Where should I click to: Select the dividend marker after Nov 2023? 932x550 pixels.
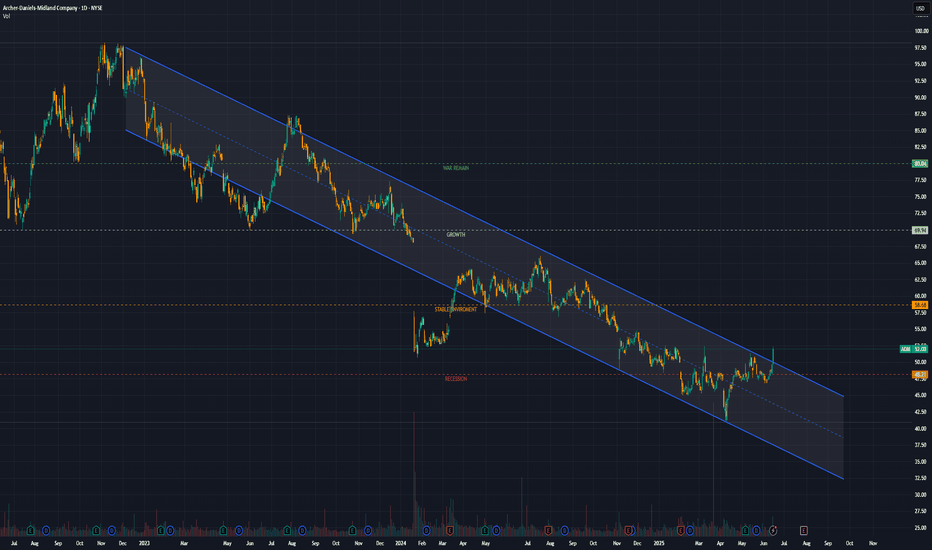coord(368,530)
